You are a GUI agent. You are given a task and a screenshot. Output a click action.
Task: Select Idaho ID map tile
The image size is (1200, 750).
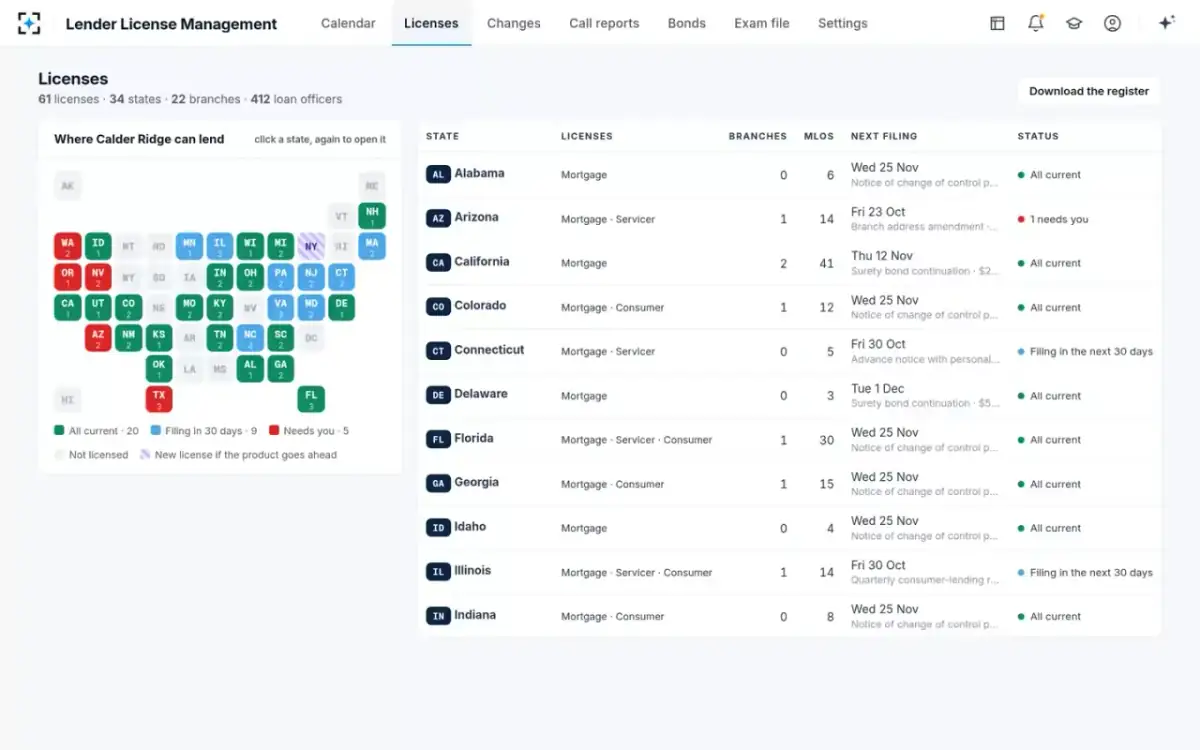click(98, 246)
